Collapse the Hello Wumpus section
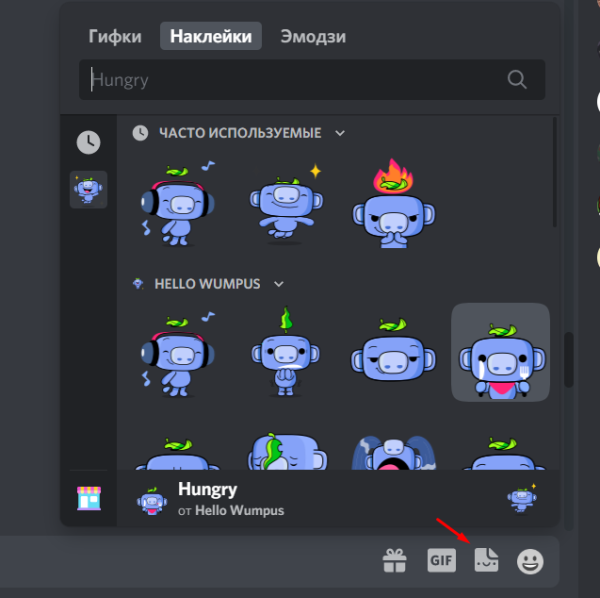 (278, 284)
